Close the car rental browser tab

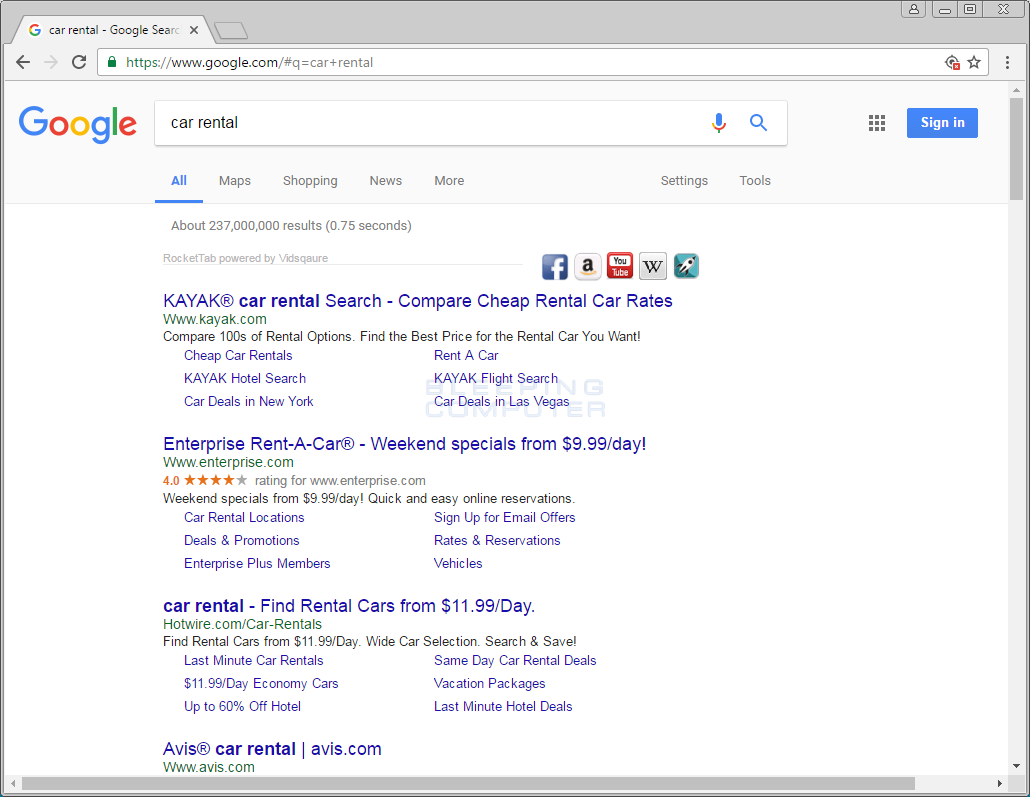pos(194,30)
